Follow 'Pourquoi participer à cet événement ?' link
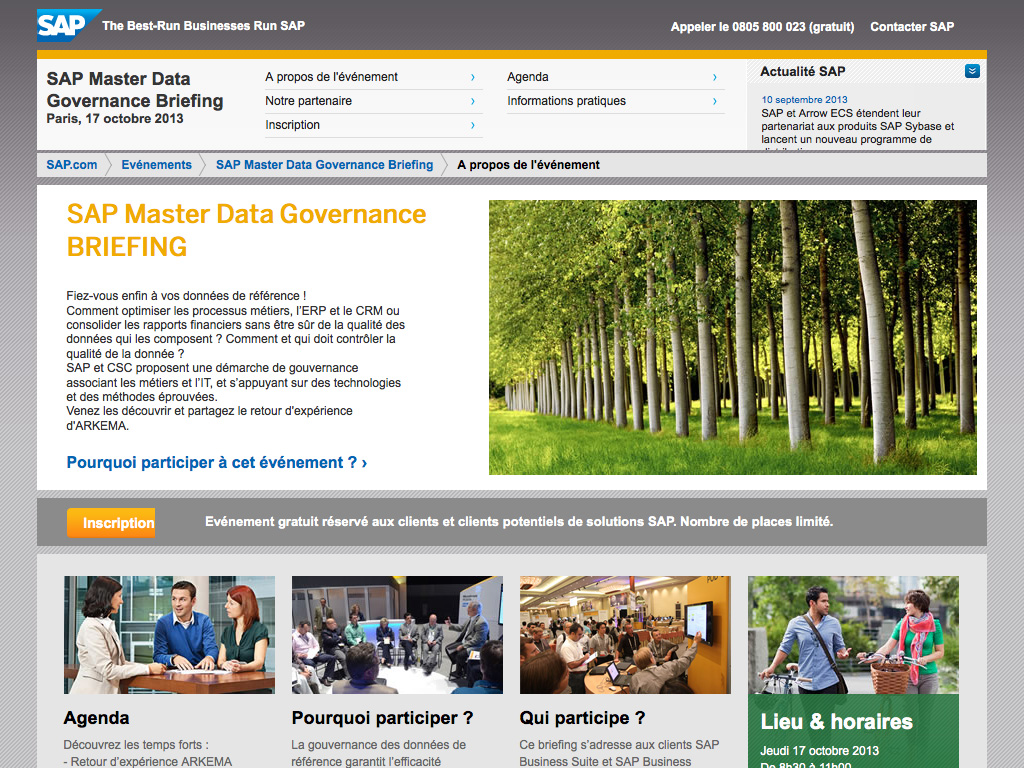 [217, 462]
